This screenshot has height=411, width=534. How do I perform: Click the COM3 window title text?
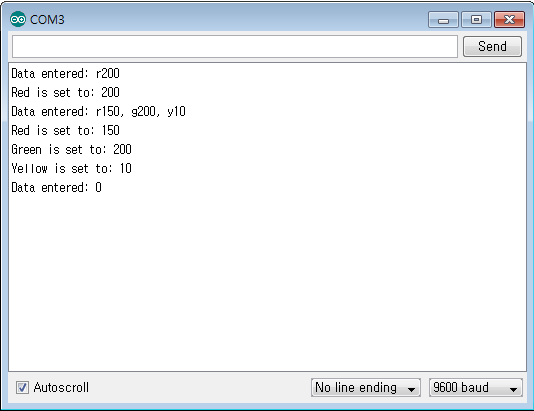click(47, 20)
